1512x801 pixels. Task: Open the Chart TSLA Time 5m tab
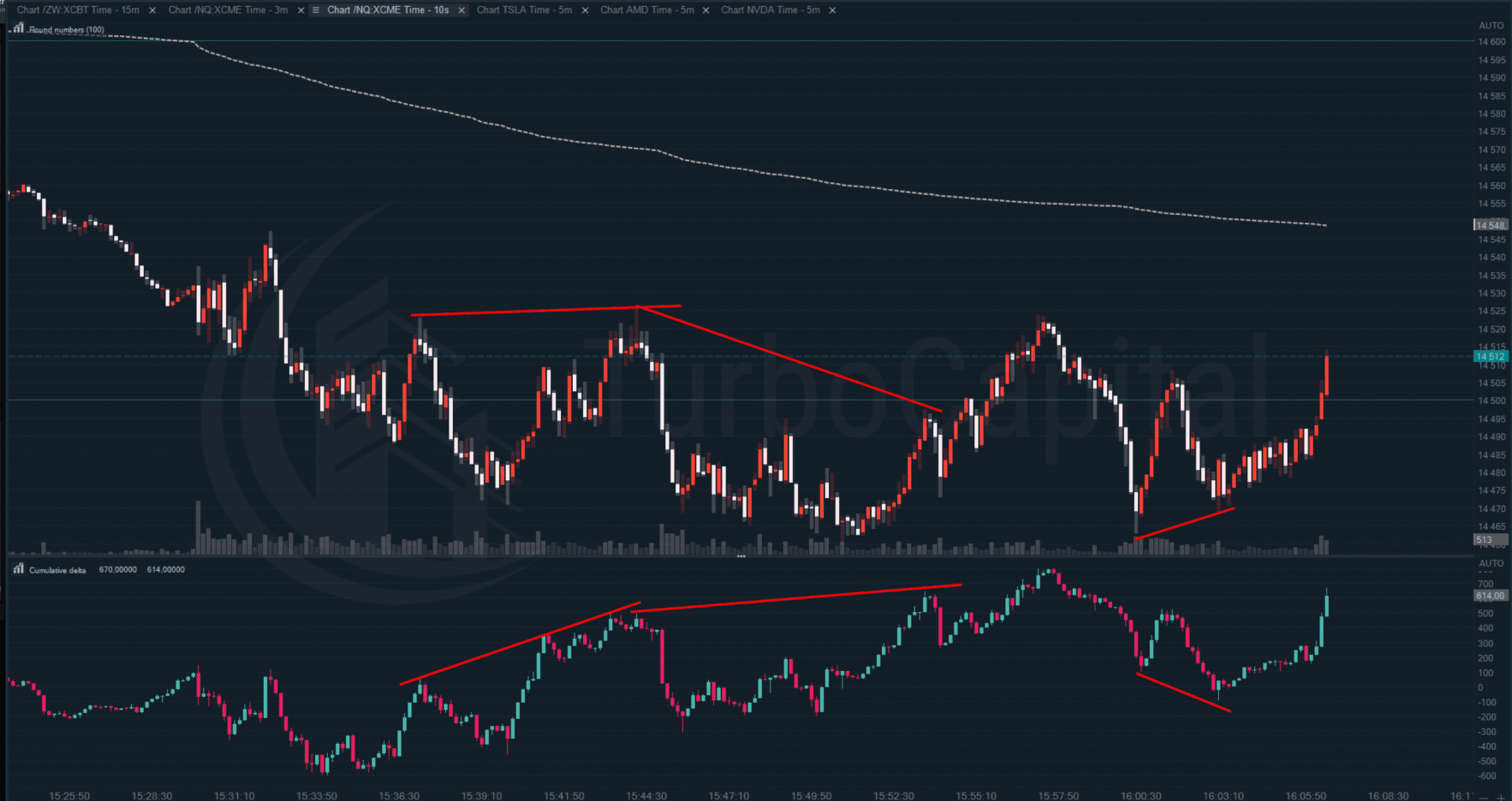point(524,10)
